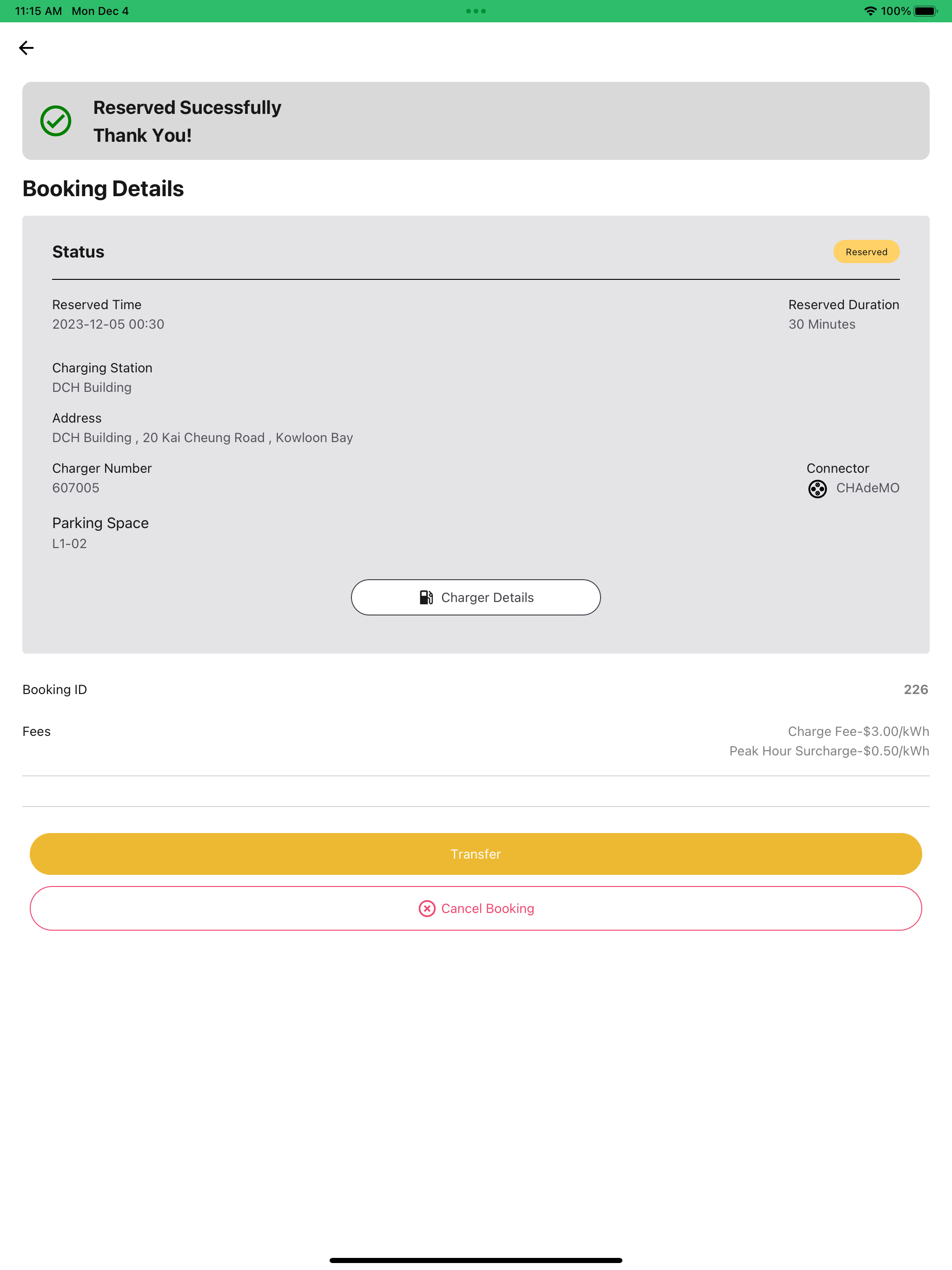
Task: Tap the three-dot multitasking indicator
Action: [x=476, y=11]
